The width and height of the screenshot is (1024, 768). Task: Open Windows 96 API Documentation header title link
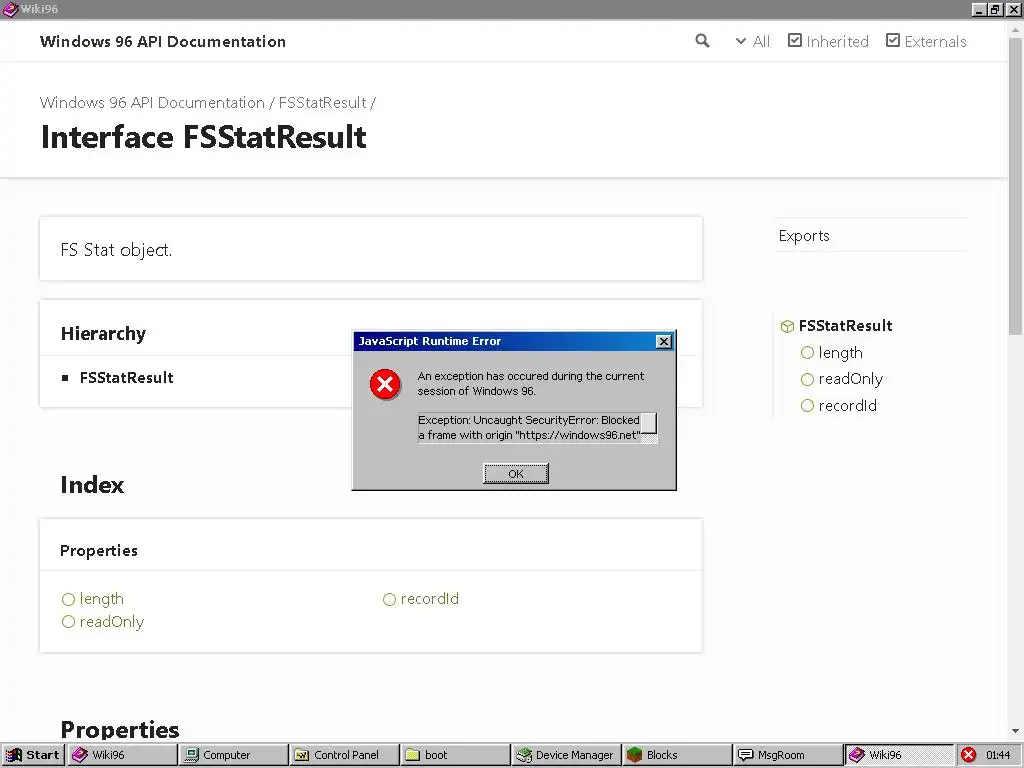click(163, 41)
